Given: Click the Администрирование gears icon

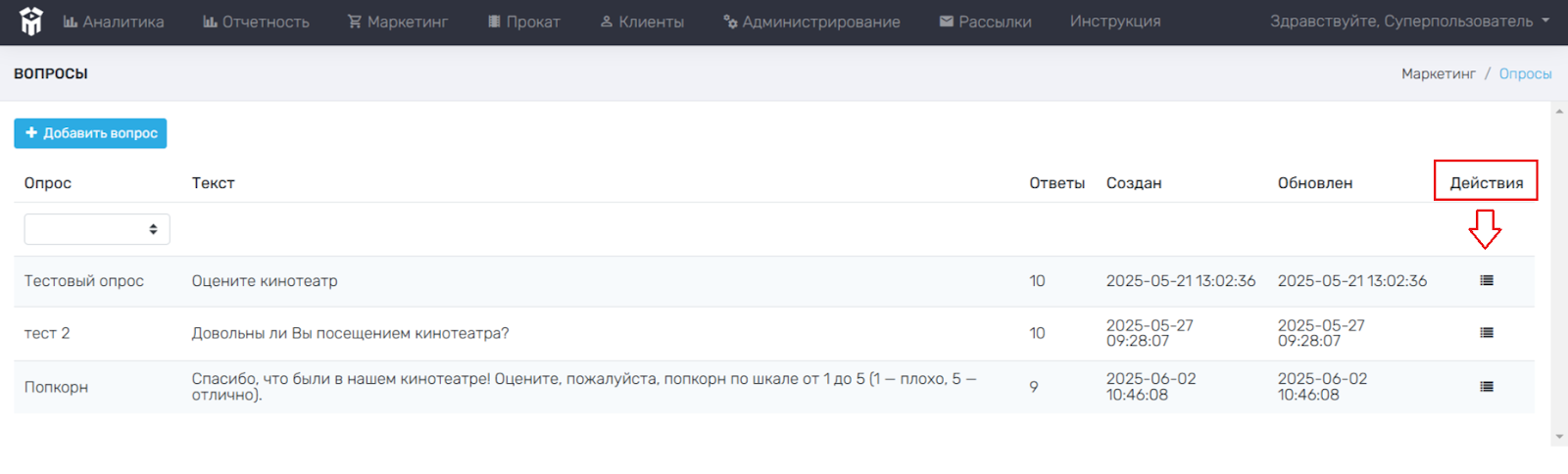Looking at the screenshot, I should click(730, 21).
